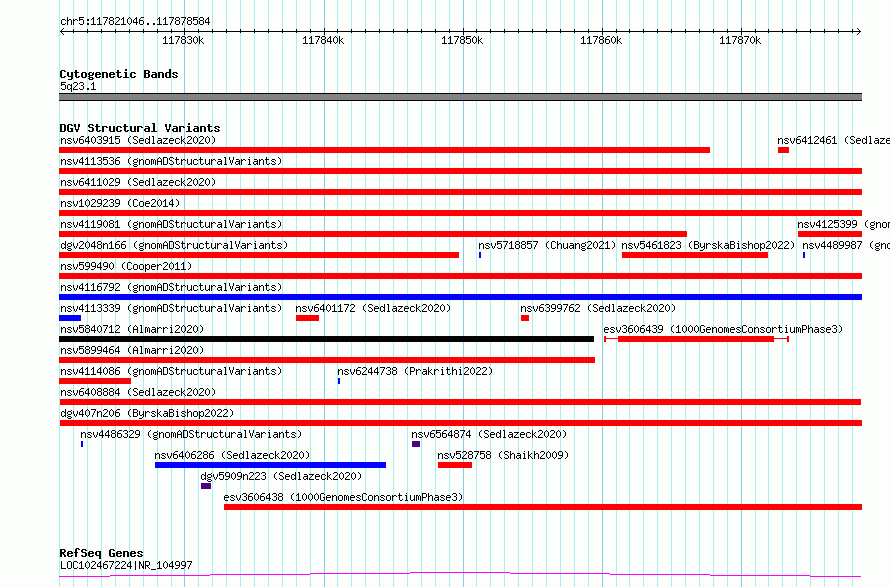Click the 117830k ruler tick label
The height and width of the screenshot is (587, 890).
[x=183, y=40]
